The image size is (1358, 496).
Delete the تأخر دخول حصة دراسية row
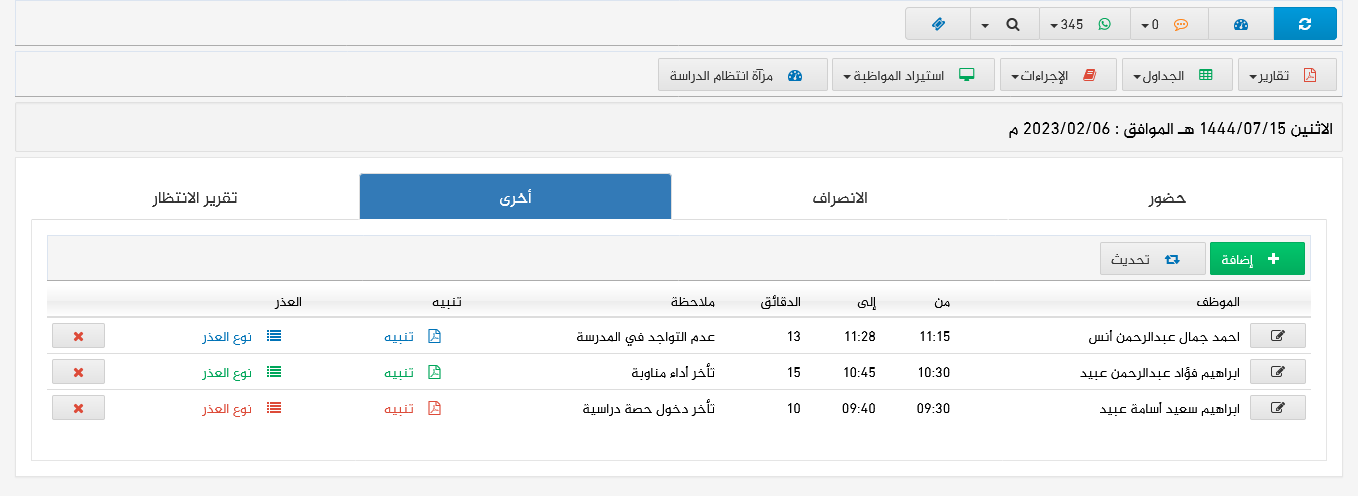pyautogui.click(x=78, y=408)
